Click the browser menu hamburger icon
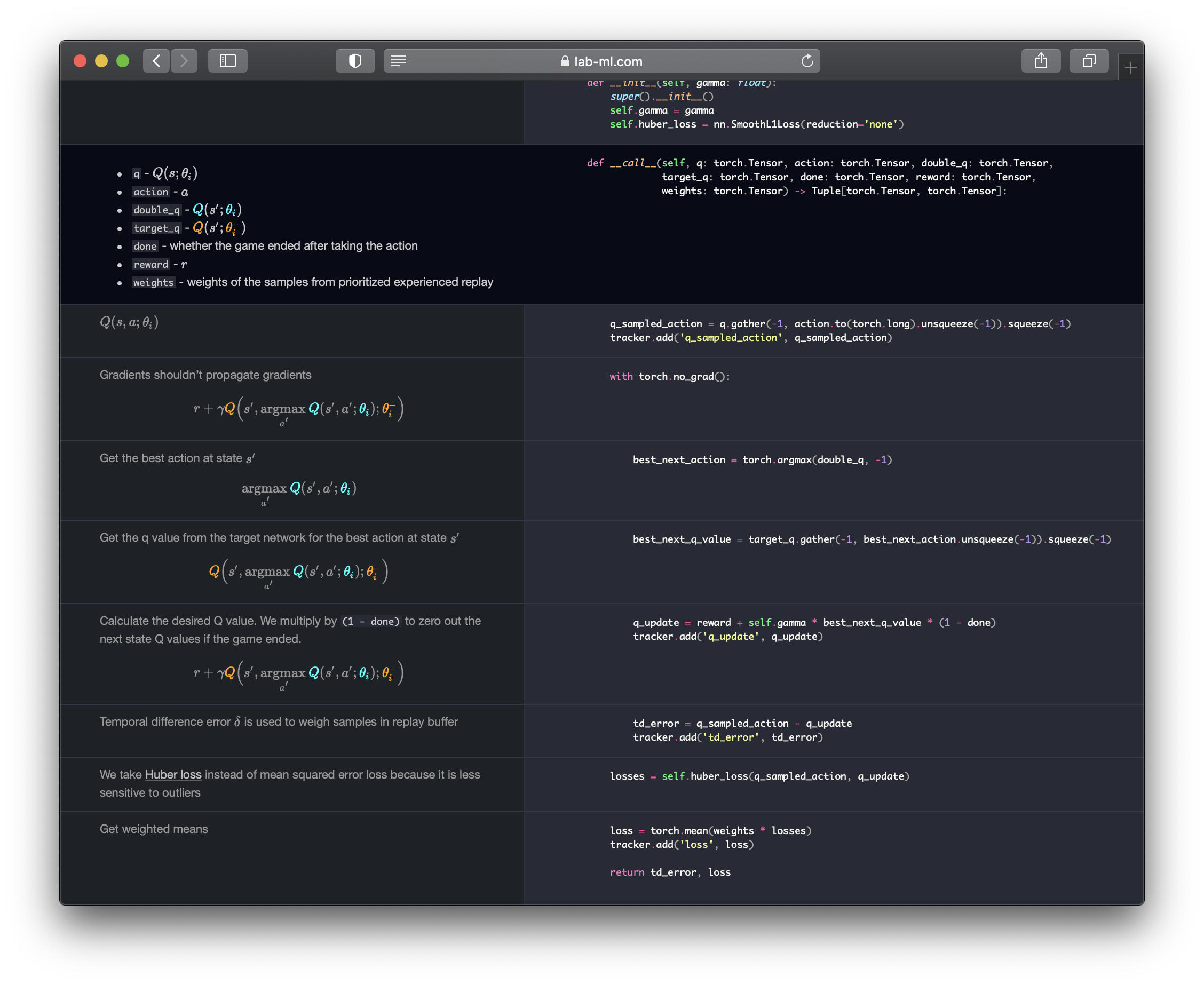The height and width of the screenshot is (984, 1204). [400, 61]
